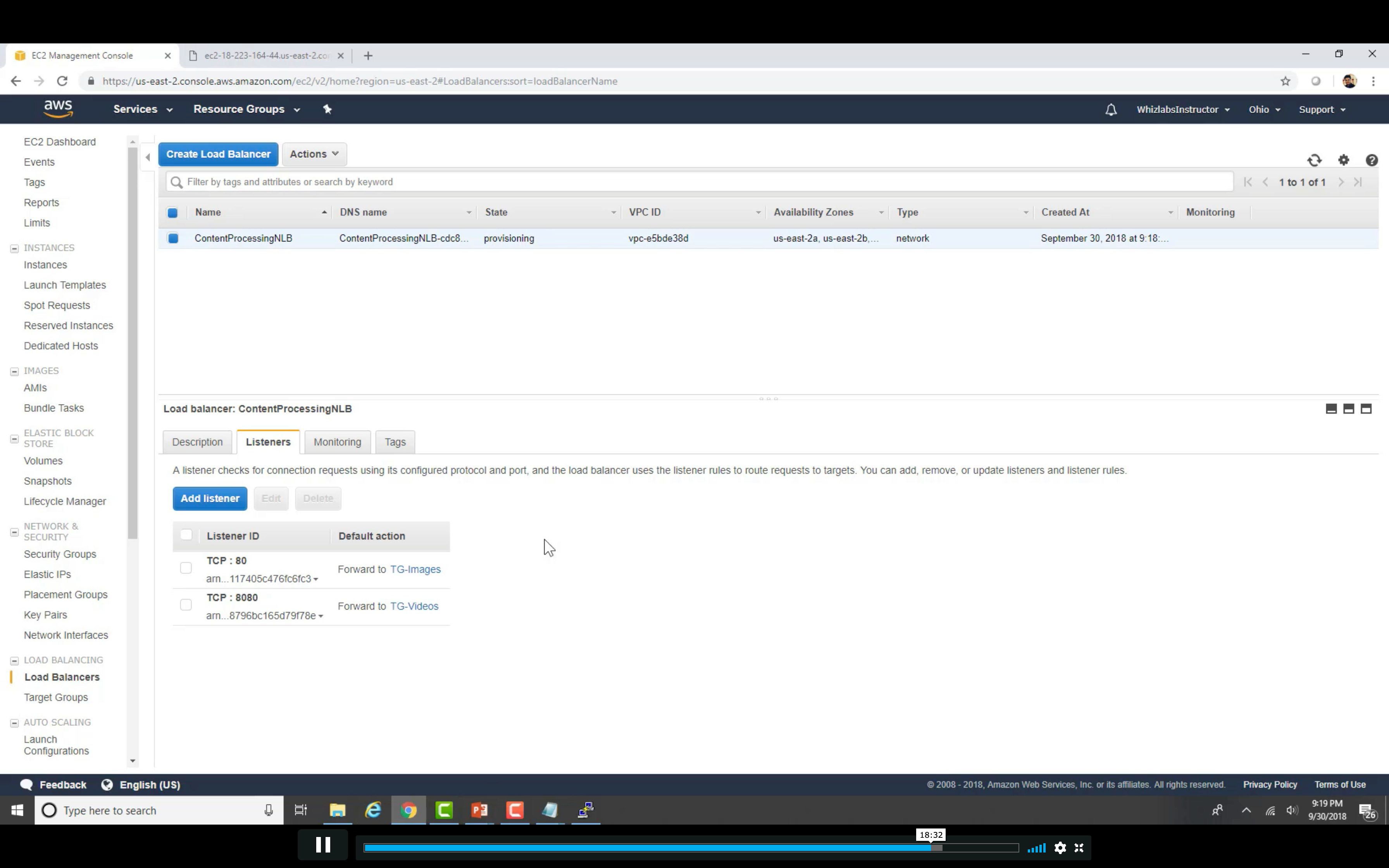Click the AWS notifications bell icon
1389x868 pixels.
click(x=1111, y=110)
